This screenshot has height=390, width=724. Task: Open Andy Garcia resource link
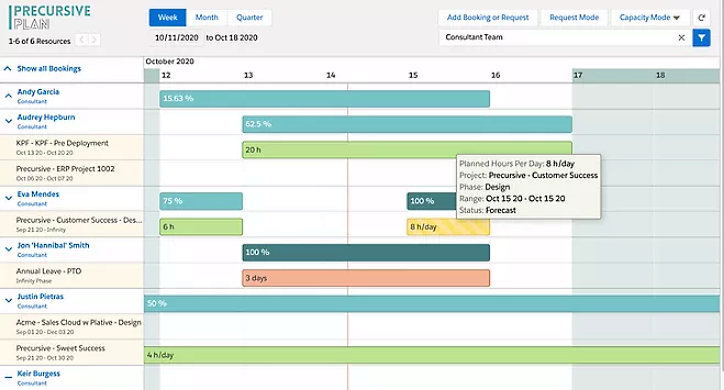(38, 92)
